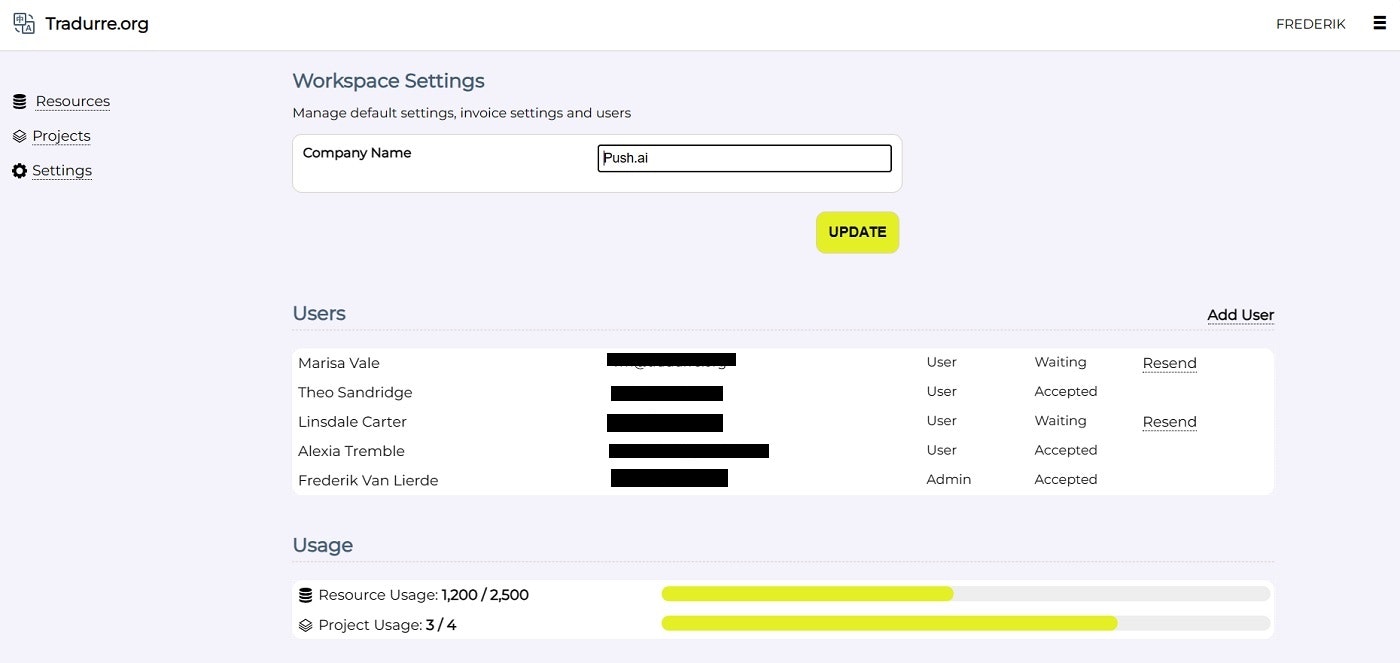Image resolution: width=1400 pixels, height=663 pixels.
Task: Open the hamburger menu icon
Action: click(x=1380, y=23)
